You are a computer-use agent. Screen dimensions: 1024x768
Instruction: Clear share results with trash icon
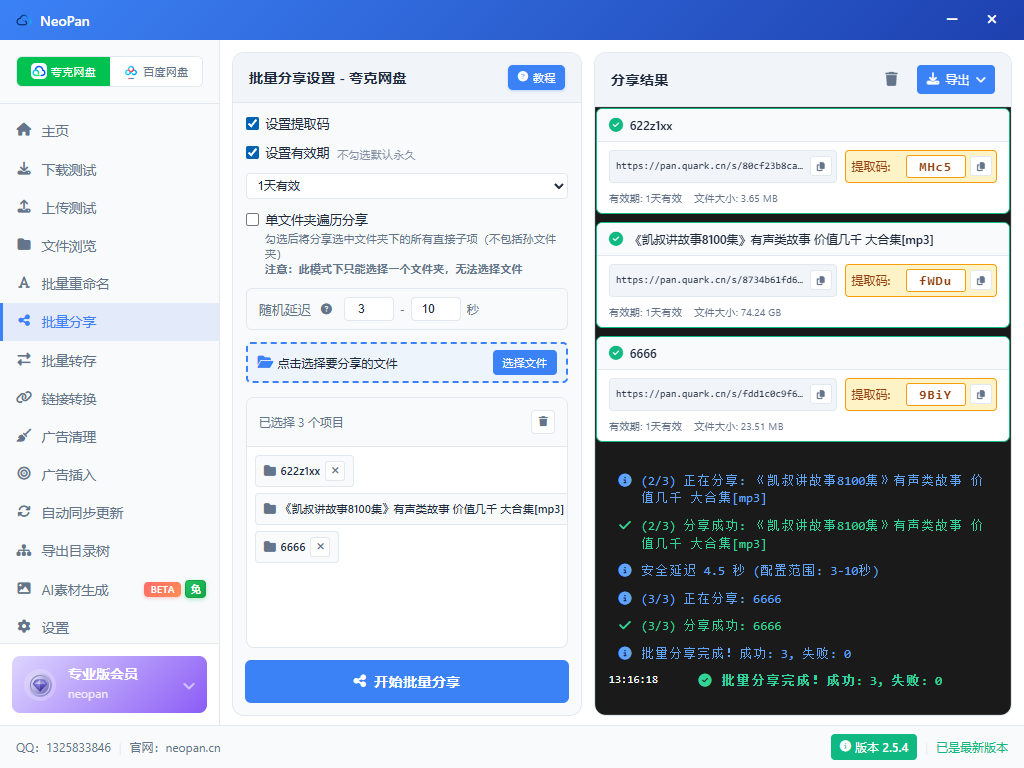tap(891, 79)
